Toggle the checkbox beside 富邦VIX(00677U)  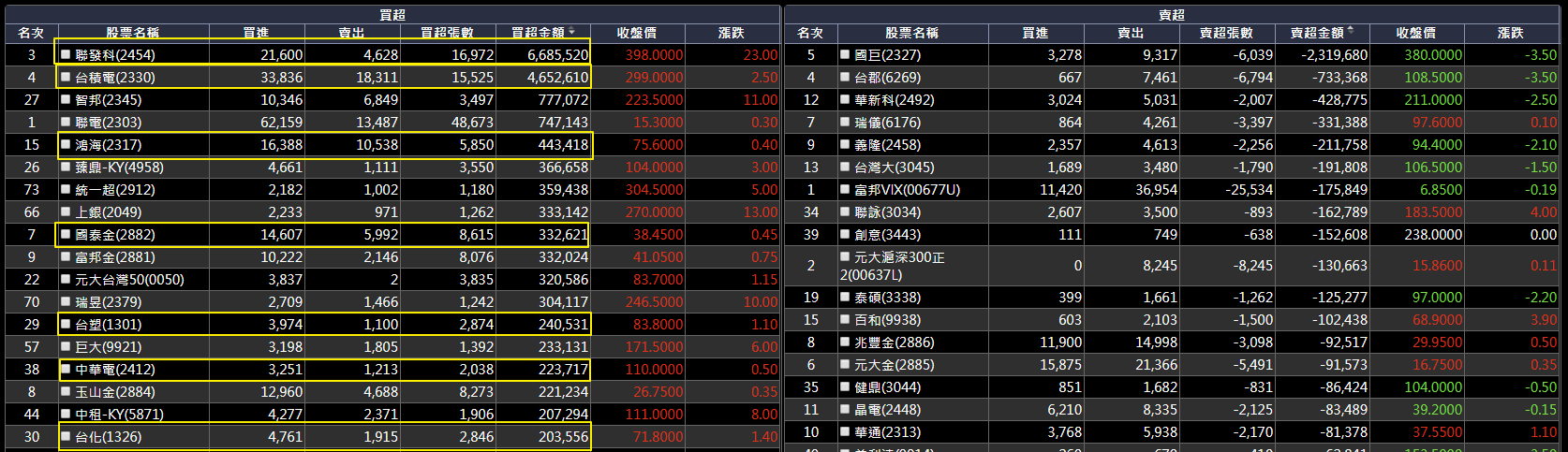tap(845, 189)
